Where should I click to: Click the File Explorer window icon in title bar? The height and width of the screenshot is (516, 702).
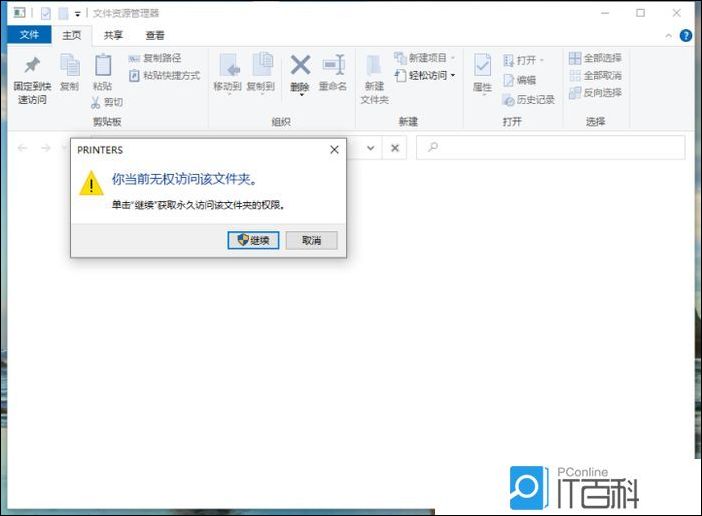(x=19, y=13)
